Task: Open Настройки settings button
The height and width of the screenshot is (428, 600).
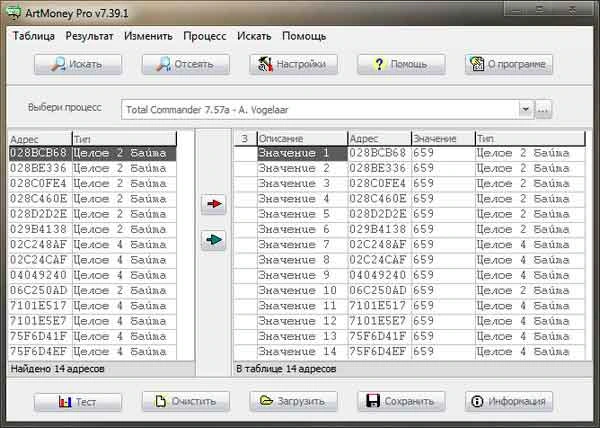Action: tap(293, 64)
